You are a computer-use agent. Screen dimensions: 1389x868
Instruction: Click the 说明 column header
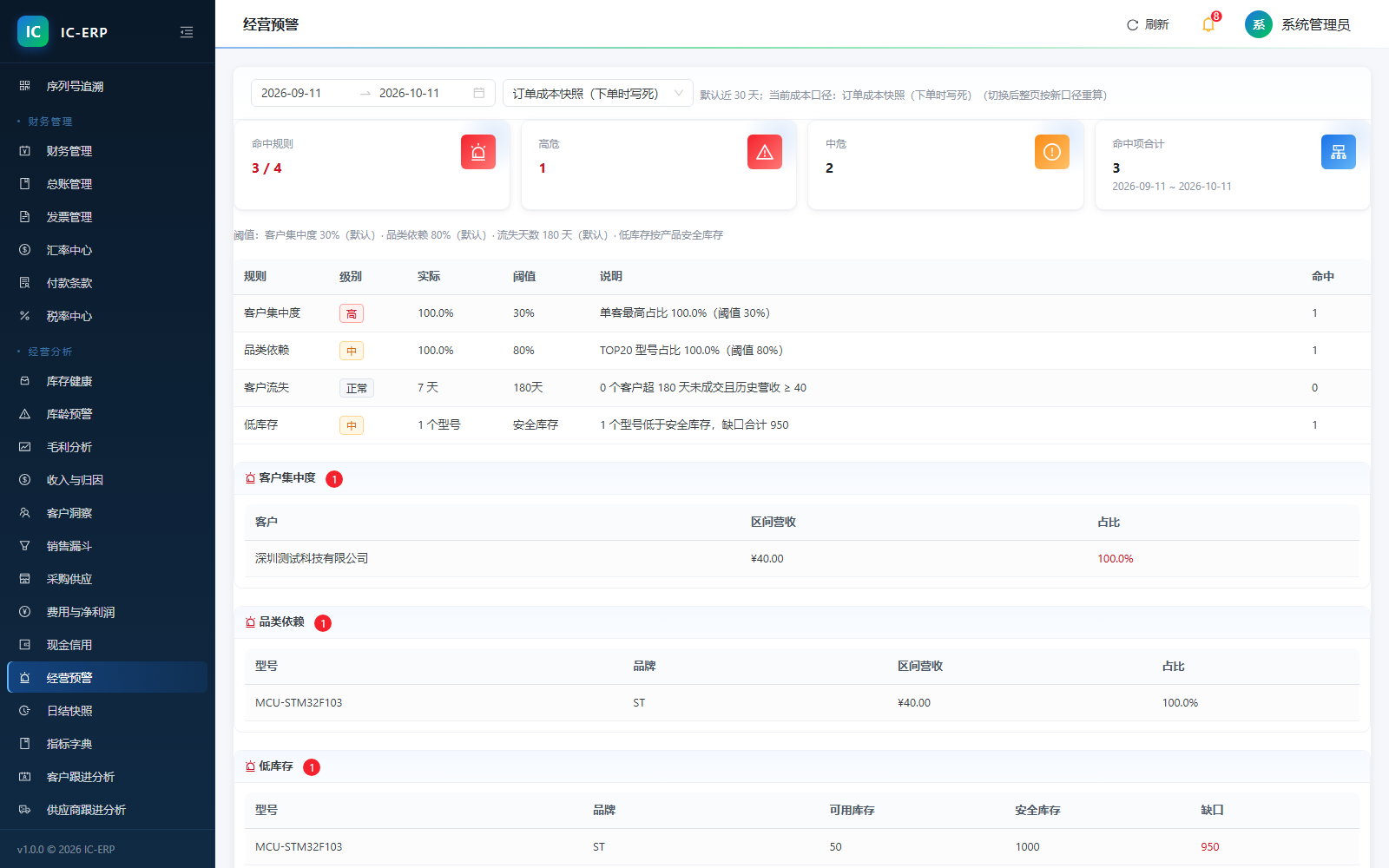[611, 276]
